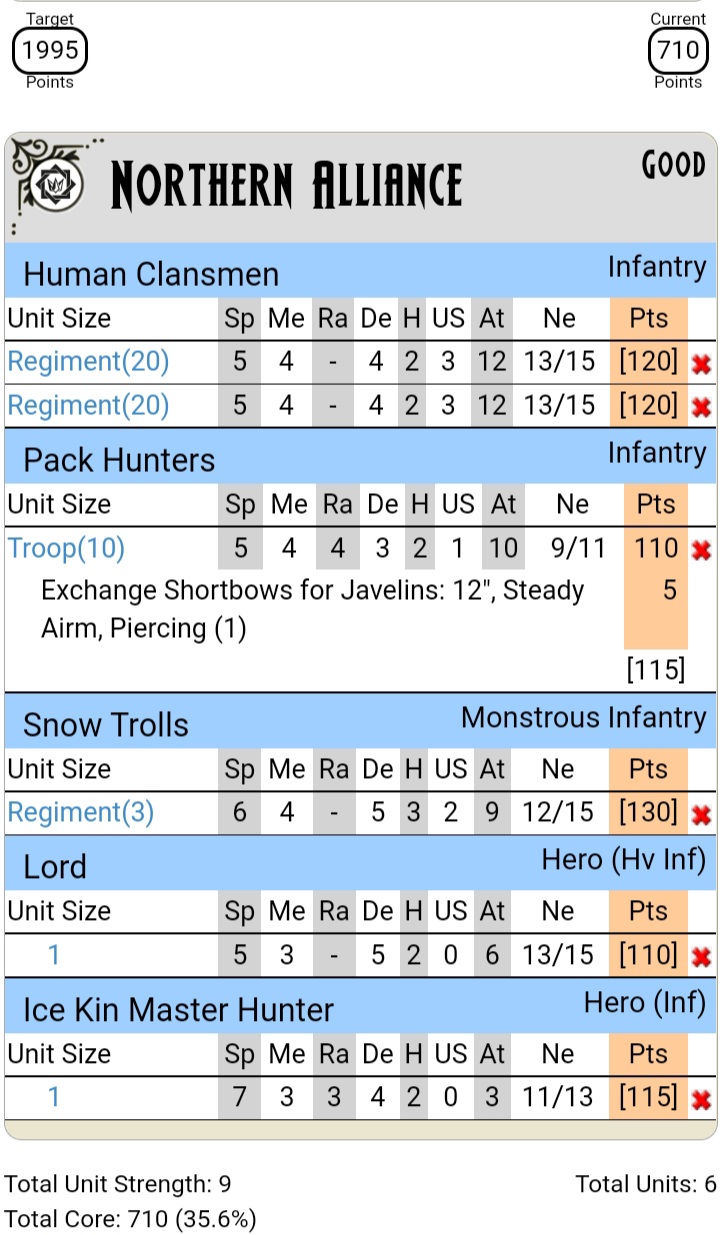Open Pack Hunters Troop(10) link

(66, 548)
